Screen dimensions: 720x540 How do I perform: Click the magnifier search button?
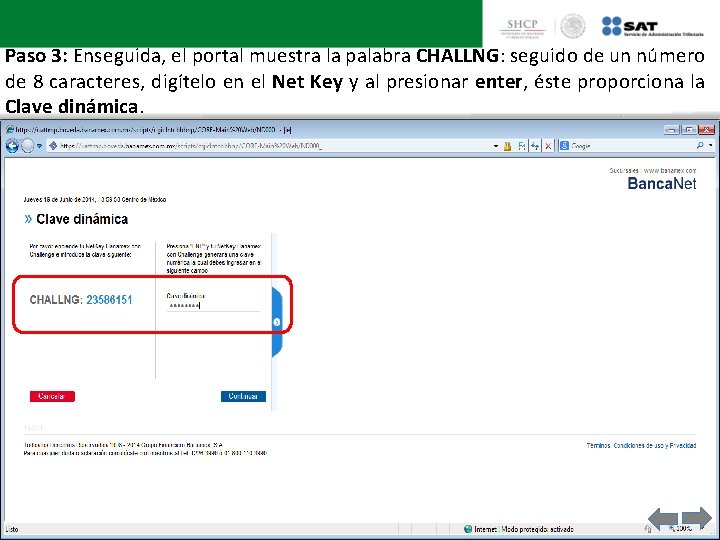pyautogui.click(x=700, y=146)
